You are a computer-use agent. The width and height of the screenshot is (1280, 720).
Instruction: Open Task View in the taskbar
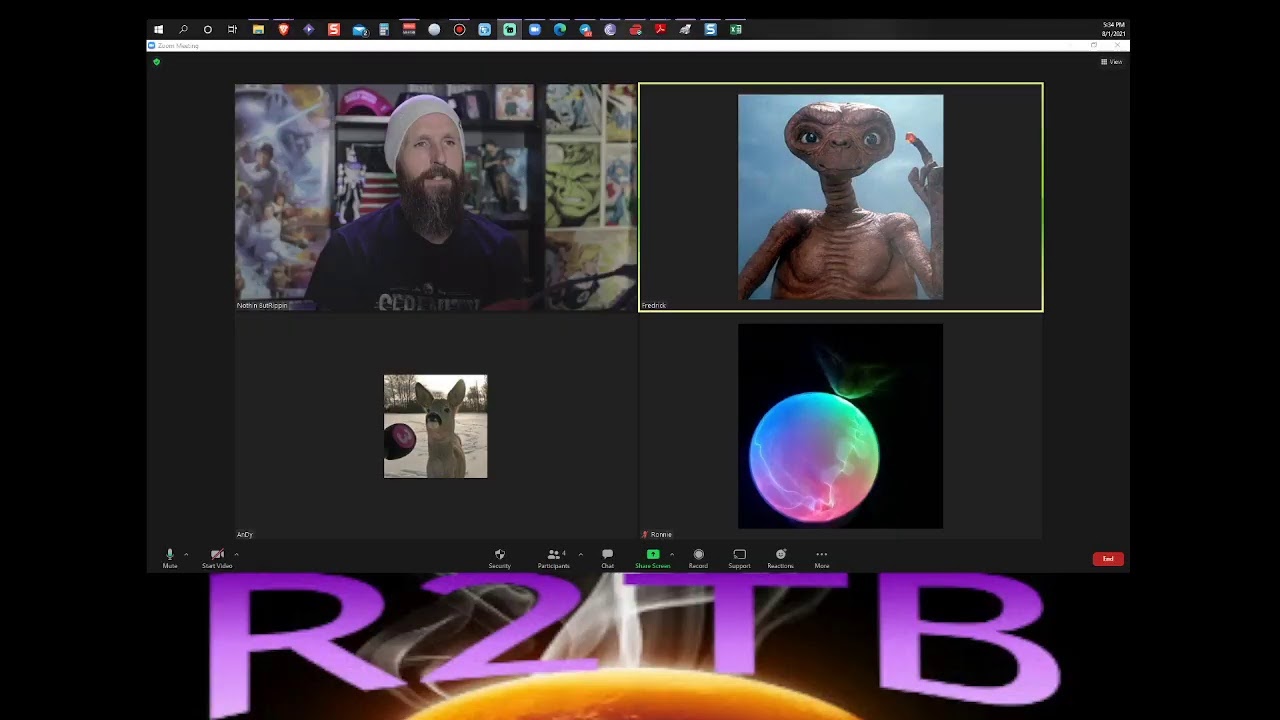[x=232, y=30]
